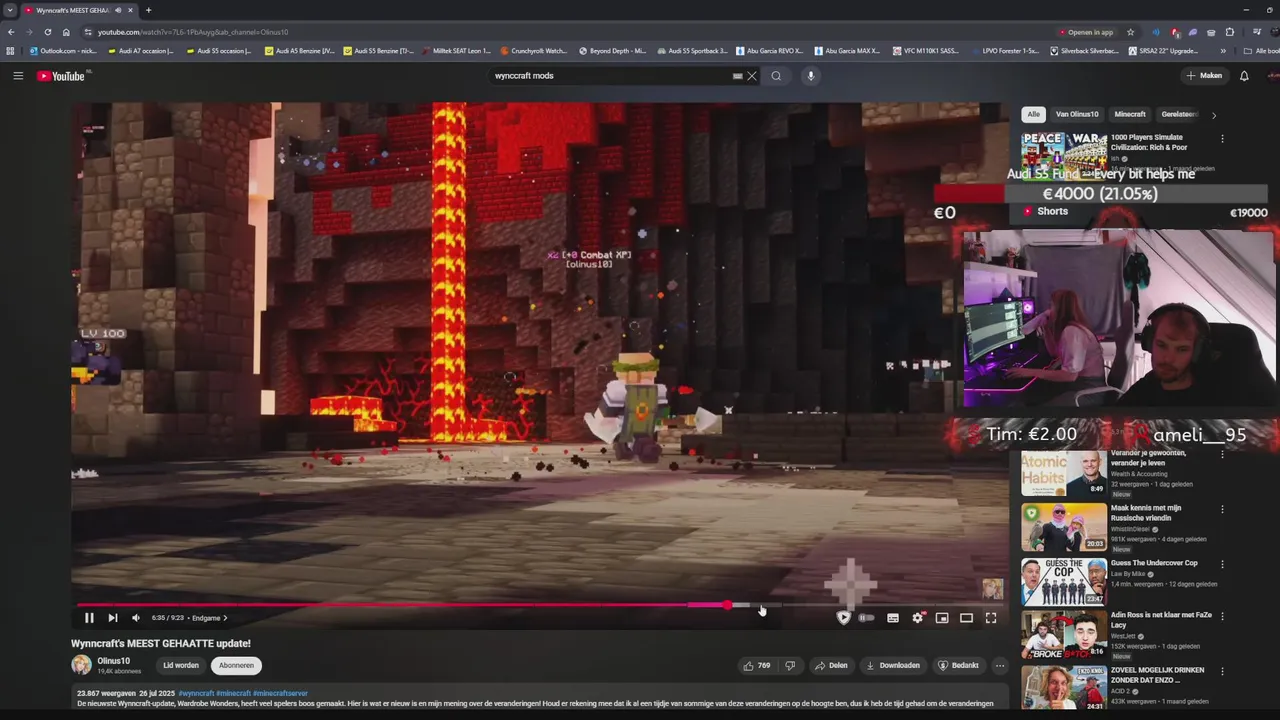Open options for Adin Ross video
This screenshot has width=1280, height=720.
[x=1222, y=616]
